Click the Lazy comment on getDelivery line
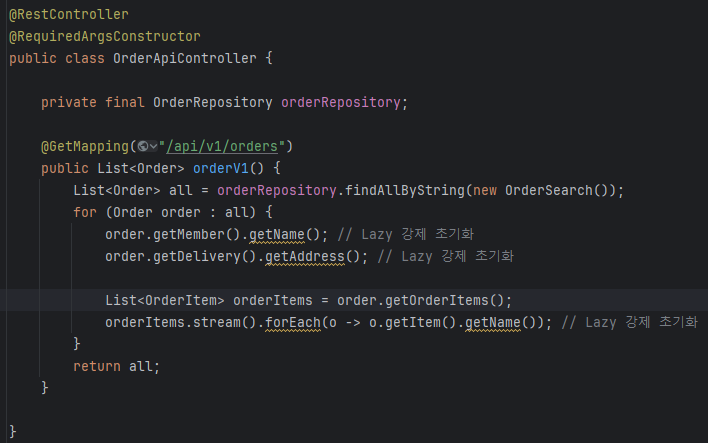The width and height of the screenshot is (708, 443). click(446, 256)
